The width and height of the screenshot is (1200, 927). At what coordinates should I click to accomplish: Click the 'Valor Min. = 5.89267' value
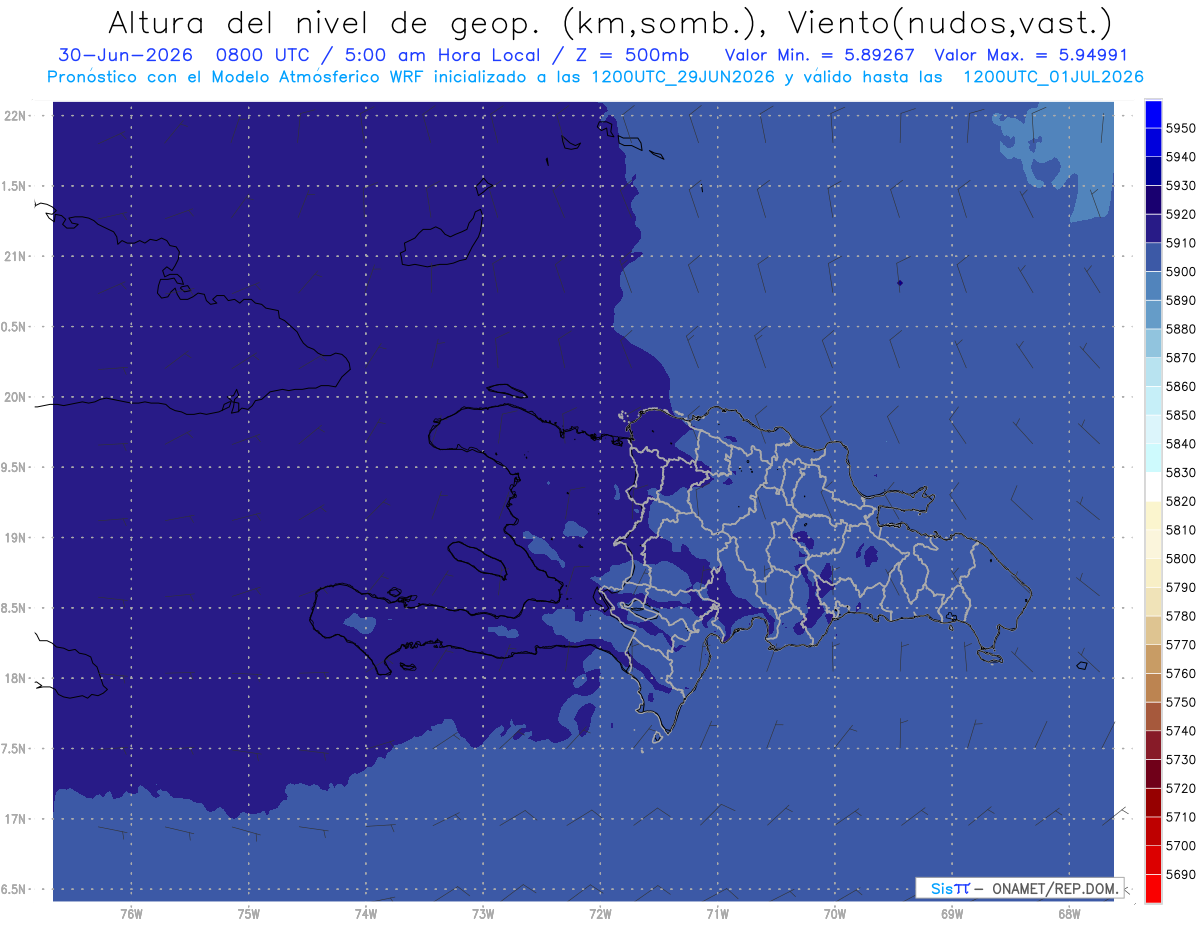[820, 55]
